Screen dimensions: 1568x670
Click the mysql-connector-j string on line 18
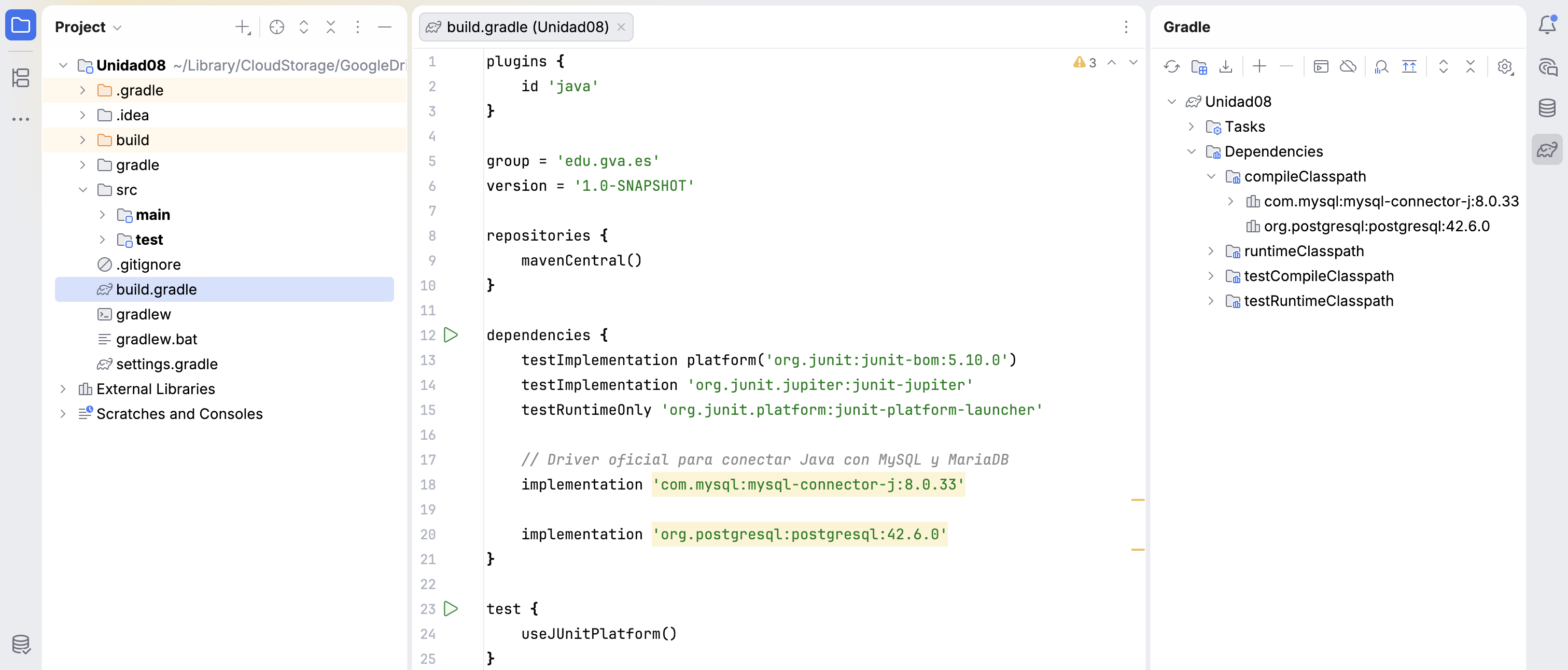808,484
